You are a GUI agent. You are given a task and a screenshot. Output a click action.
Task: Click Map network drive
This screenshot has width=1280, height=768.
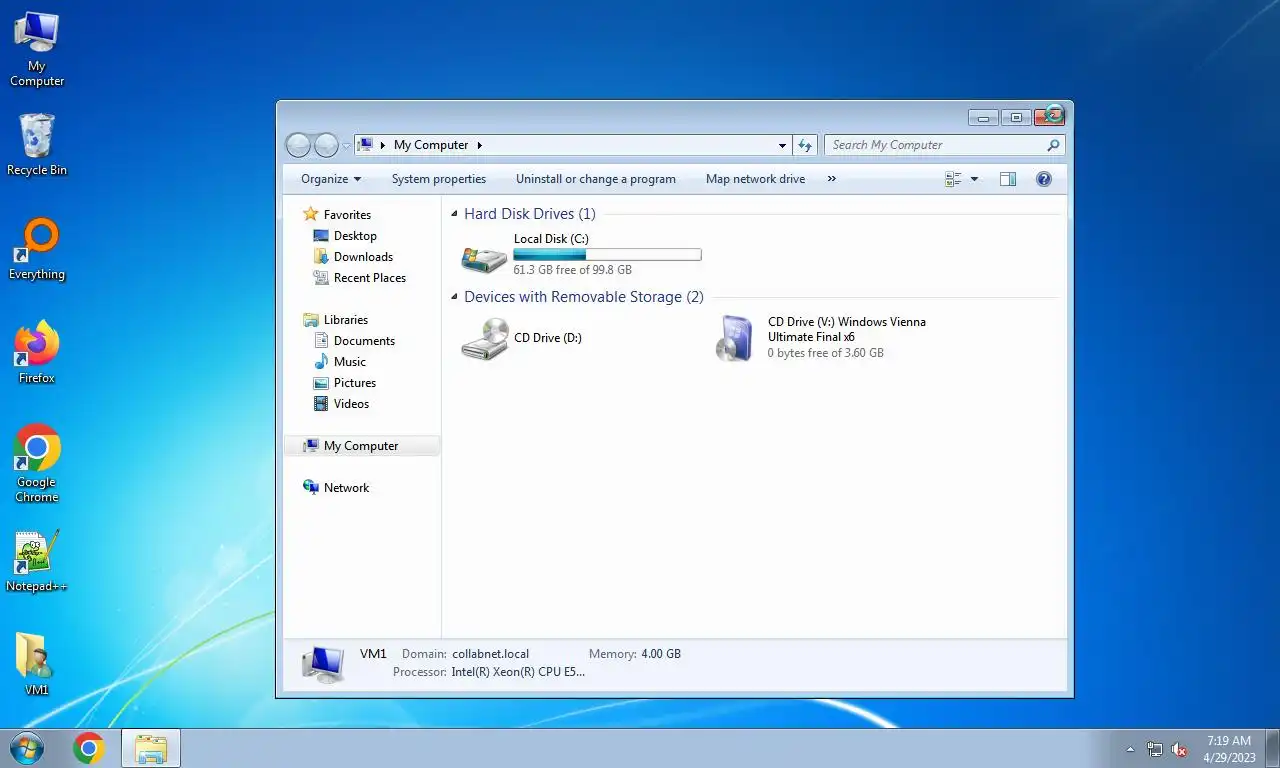click(x=755, y=179)
